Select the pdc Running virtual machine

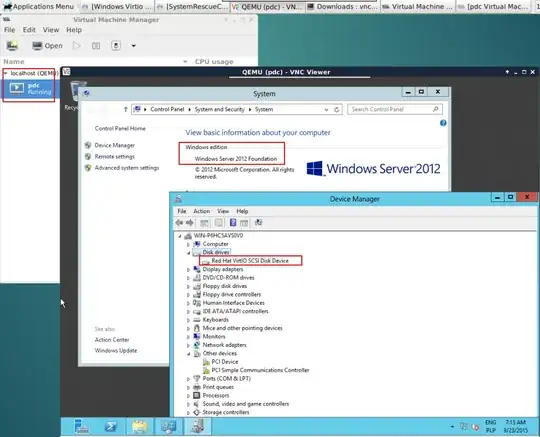pyautogui.click(x=30, y=89)
